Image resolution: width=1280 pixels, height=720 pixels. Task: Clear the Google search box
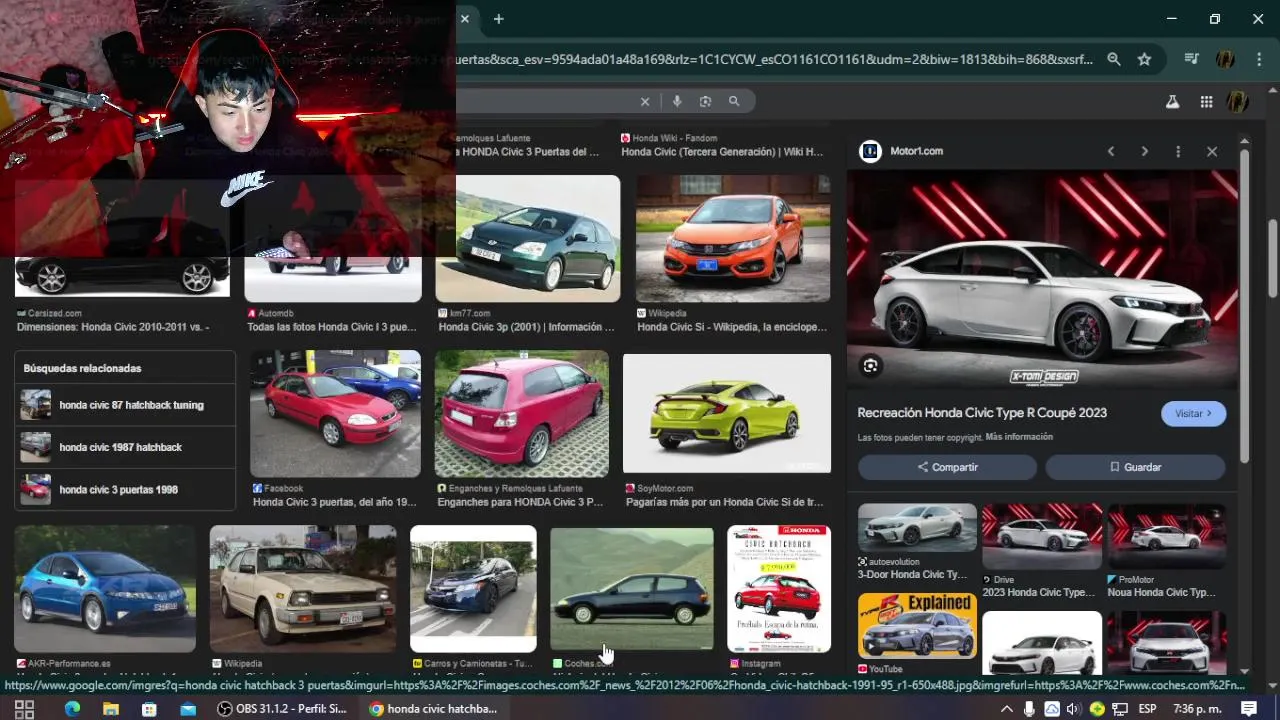(645, 102)
